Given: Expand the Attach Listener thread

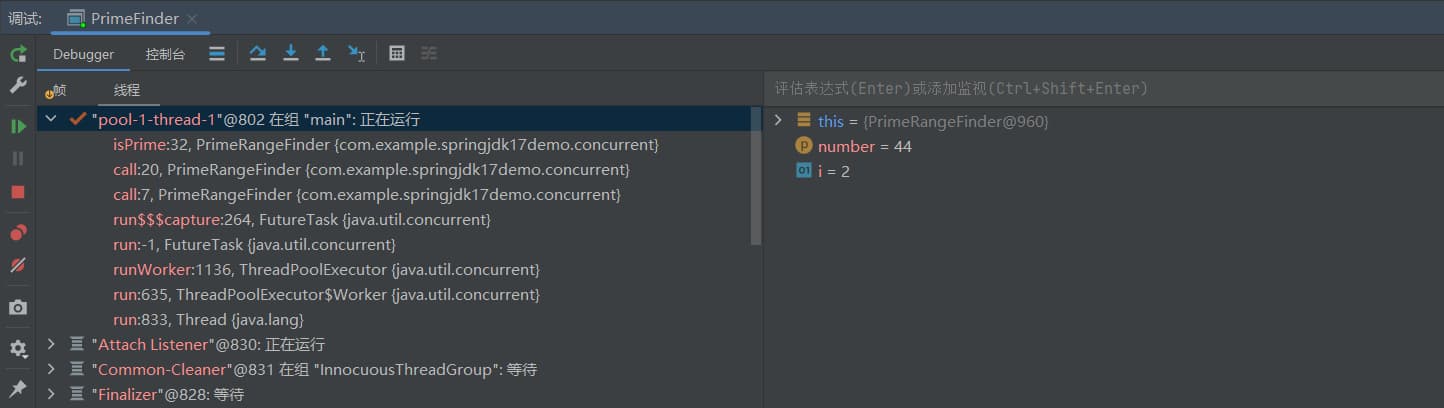Looking at the screenshot, I should 51,344.
